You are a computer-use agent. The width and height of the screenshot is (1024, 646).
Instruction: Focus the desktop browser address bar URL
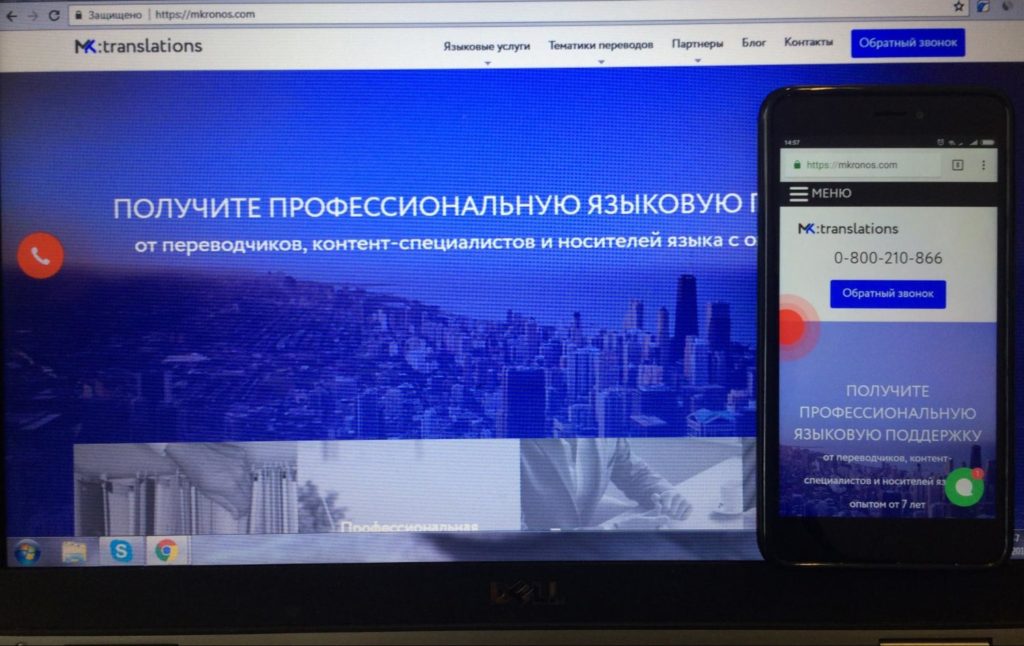pyautogui.click(x=205, y=14)
